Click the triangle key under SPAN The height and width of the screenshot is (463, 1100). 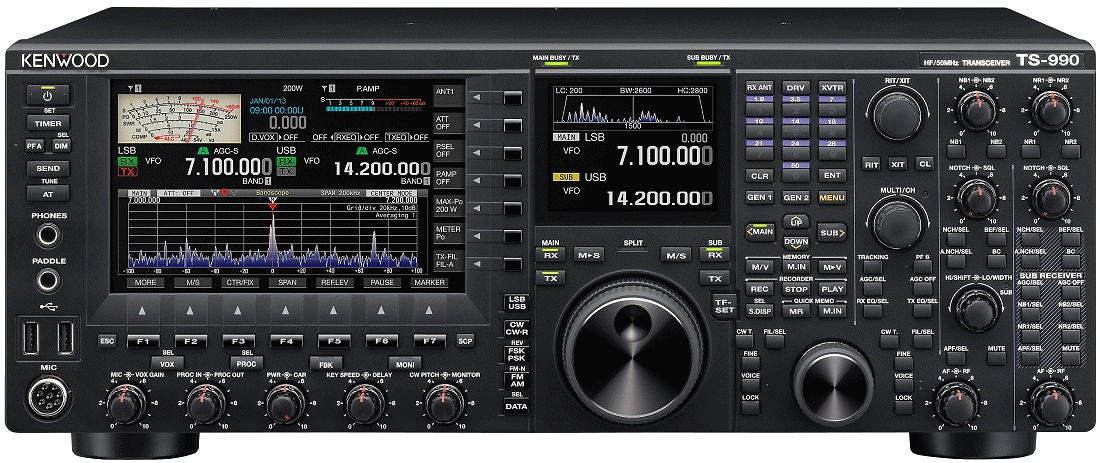pyautogui.click(x=286, y=309)
